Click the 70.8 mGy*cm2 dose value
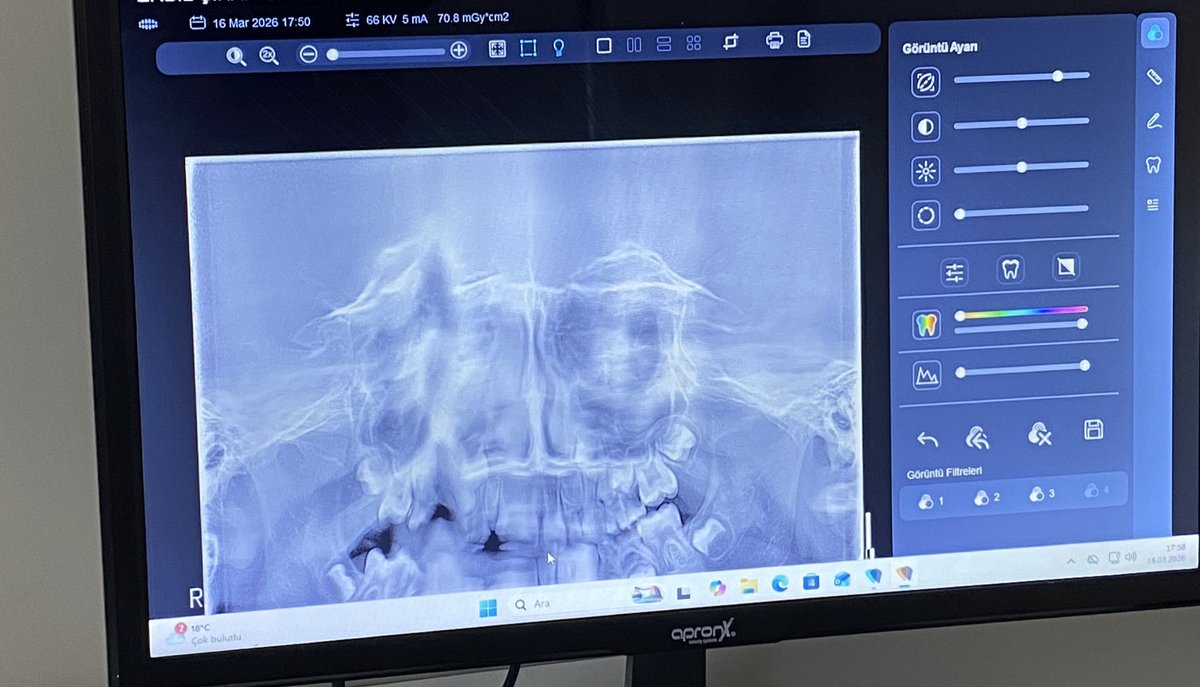 473,17
